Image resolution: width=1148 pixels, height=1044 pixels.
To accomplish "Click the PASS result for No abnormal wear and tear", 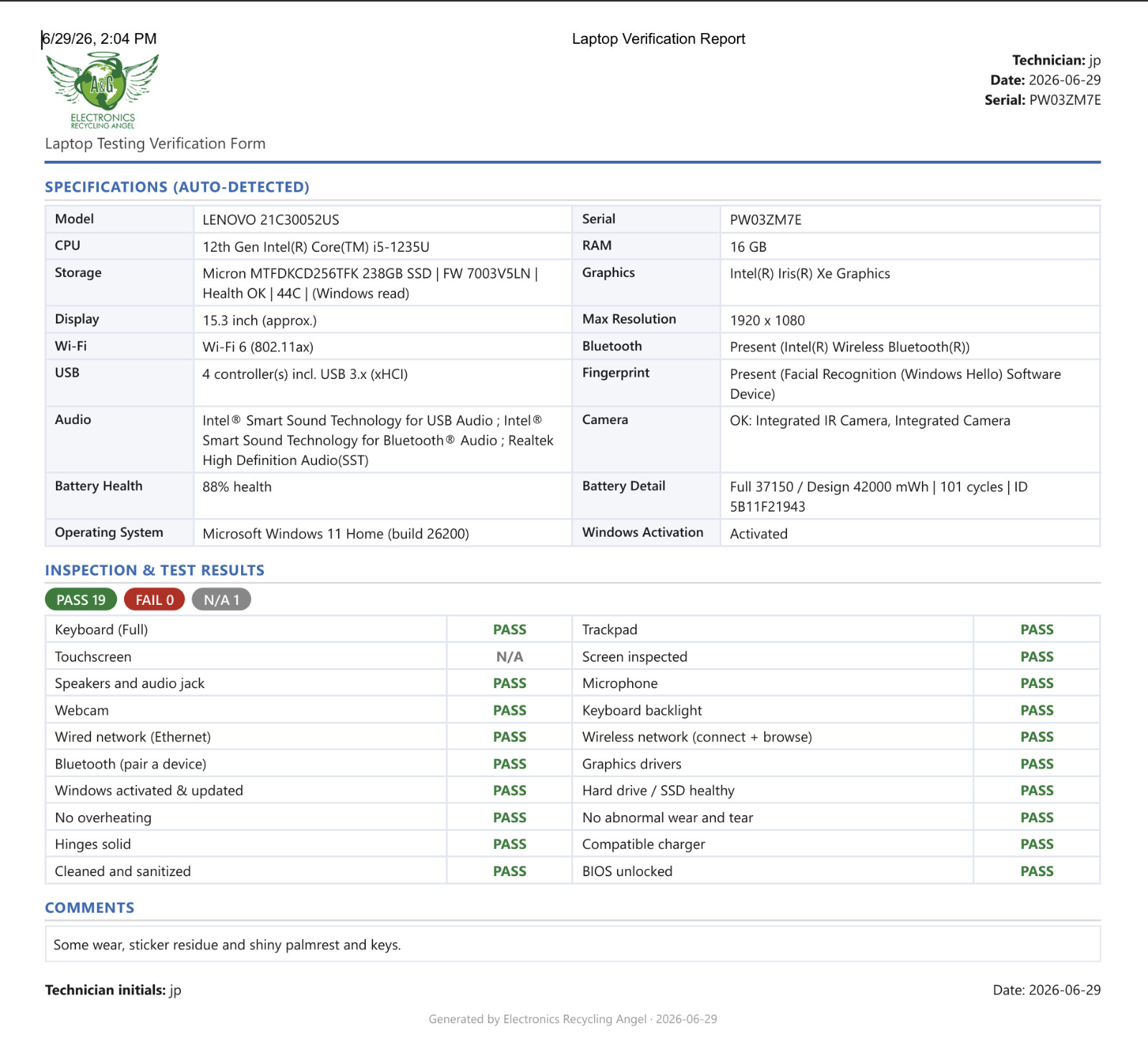I will pos(1037,817).
